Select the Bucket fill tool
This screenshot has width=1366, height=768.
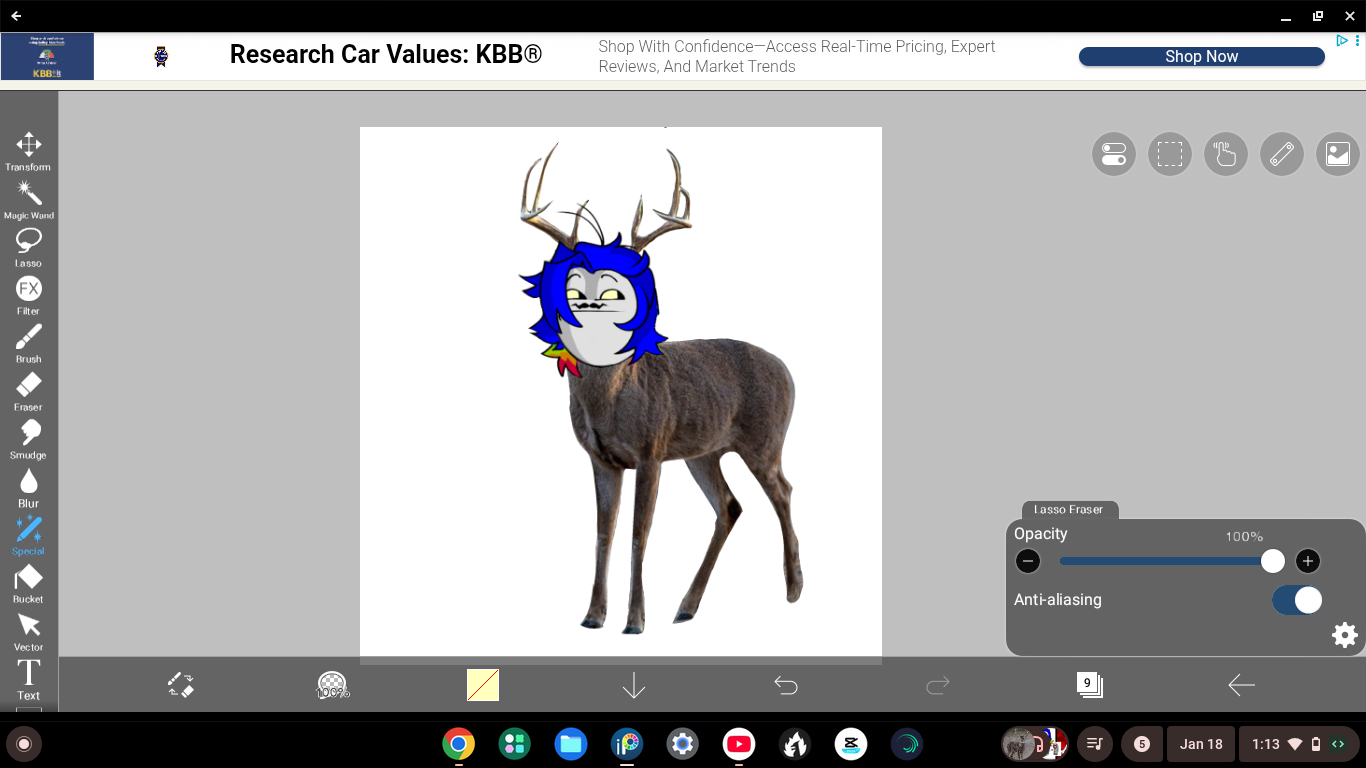click(x=28, y=583)
